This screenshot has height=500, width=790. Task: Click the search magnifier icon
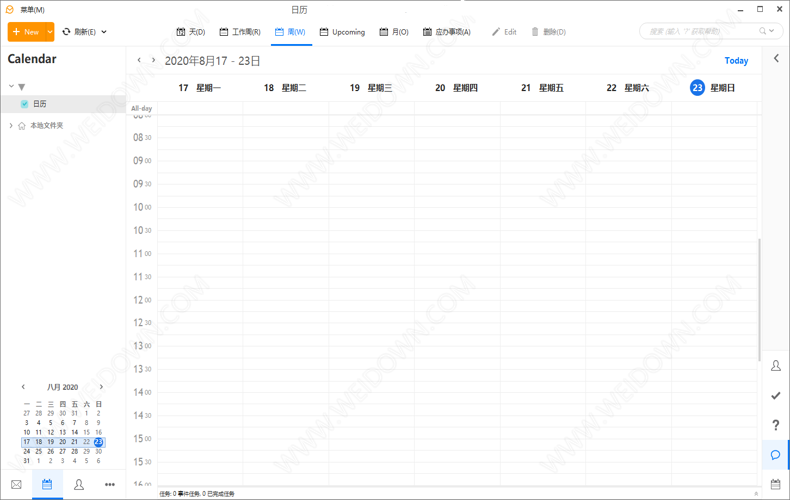point(763,31)
